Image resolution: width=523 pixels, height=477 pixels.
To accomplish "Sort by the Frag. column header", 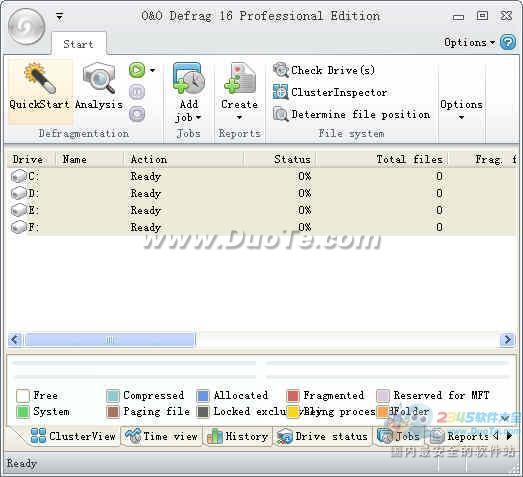I will [482, 159].
